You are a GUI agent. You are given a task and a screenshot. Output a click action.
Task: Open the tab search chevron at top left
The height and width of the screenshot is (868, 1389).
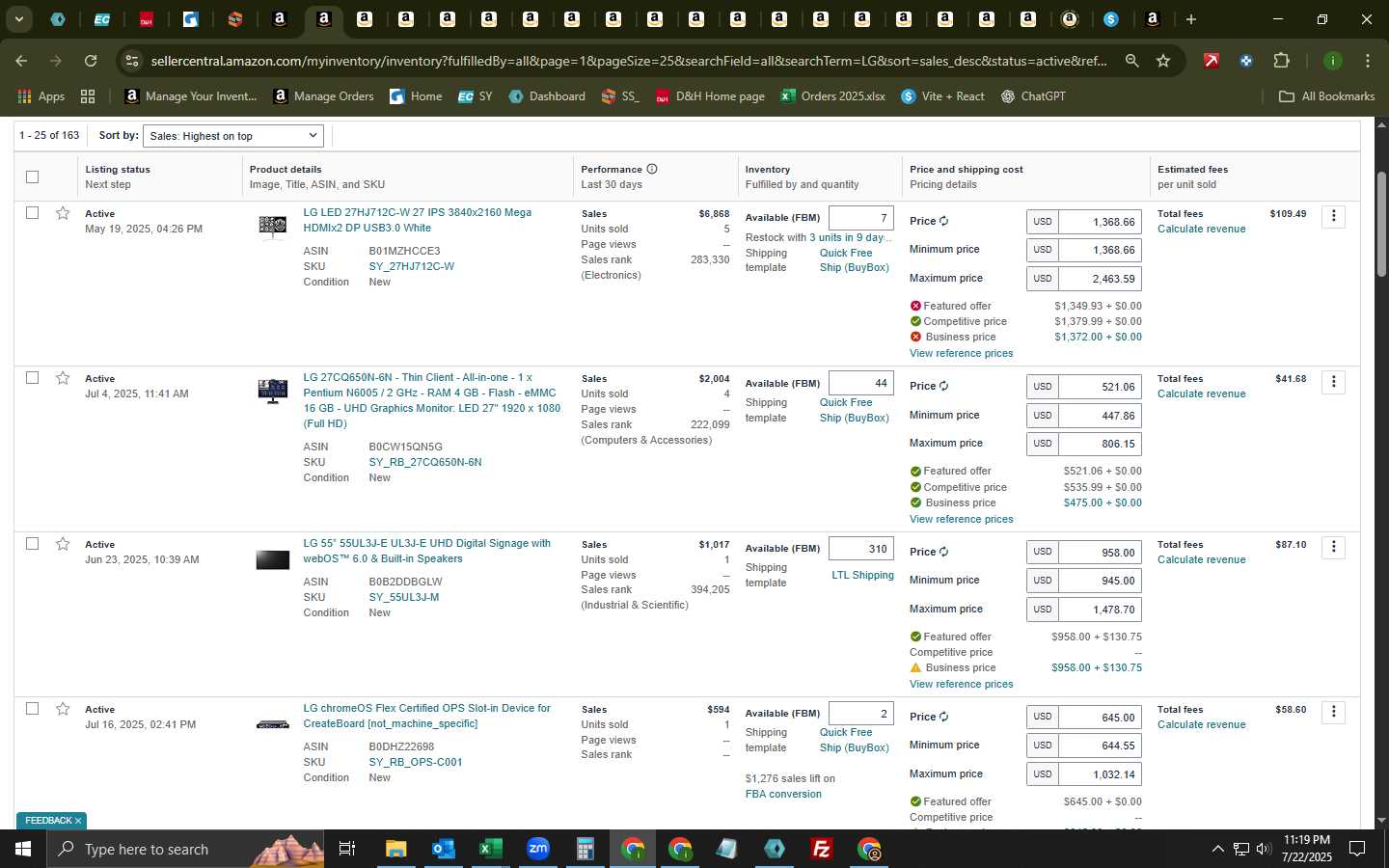point(18,19)
